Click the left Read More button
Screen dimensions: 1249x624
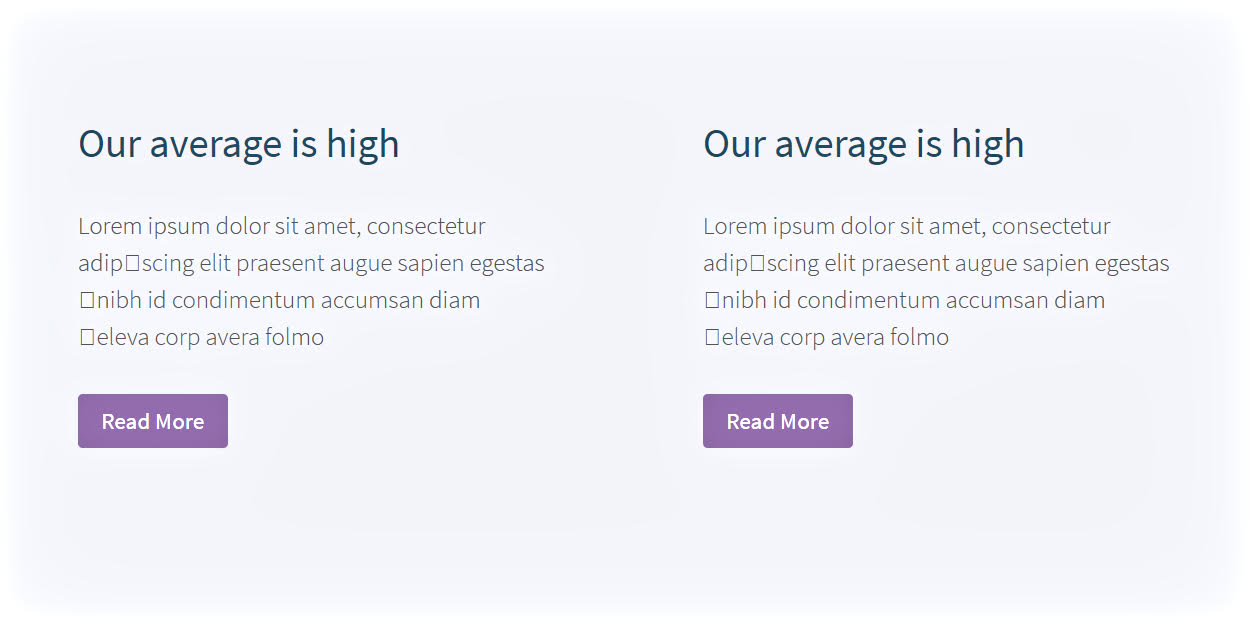click(x=153, y=421)
